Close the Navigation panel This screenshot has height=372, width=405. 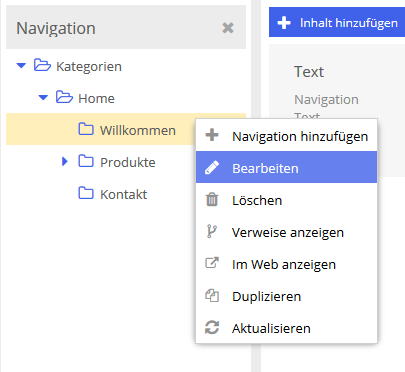[x=228, y=28]
